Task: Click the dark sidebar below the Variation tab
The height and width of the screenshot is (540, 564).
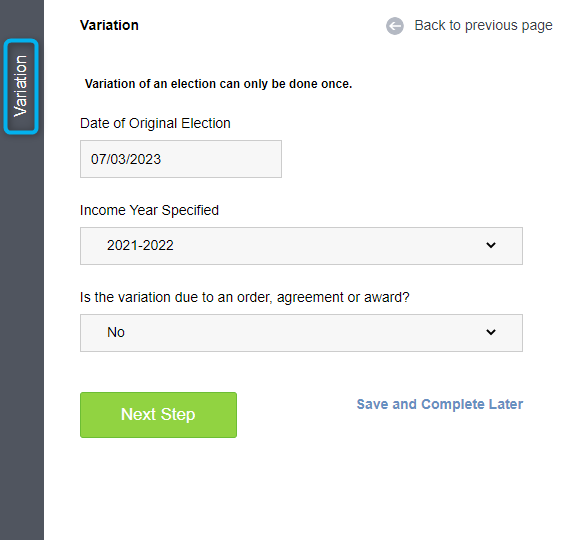Action: click(x=22, y=335)
